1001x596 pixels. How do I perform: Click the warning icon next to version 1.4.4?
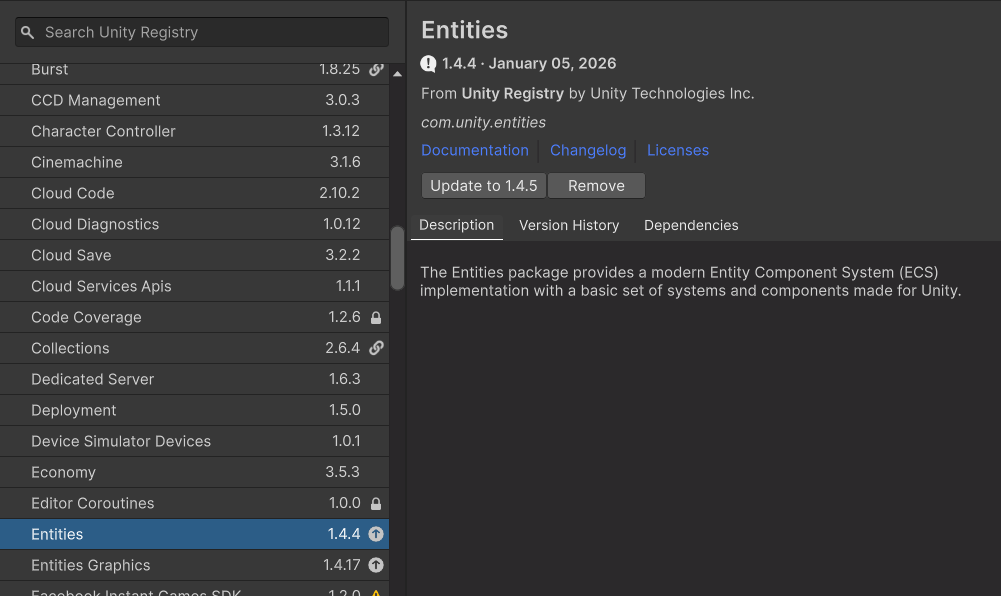[428, 64]
